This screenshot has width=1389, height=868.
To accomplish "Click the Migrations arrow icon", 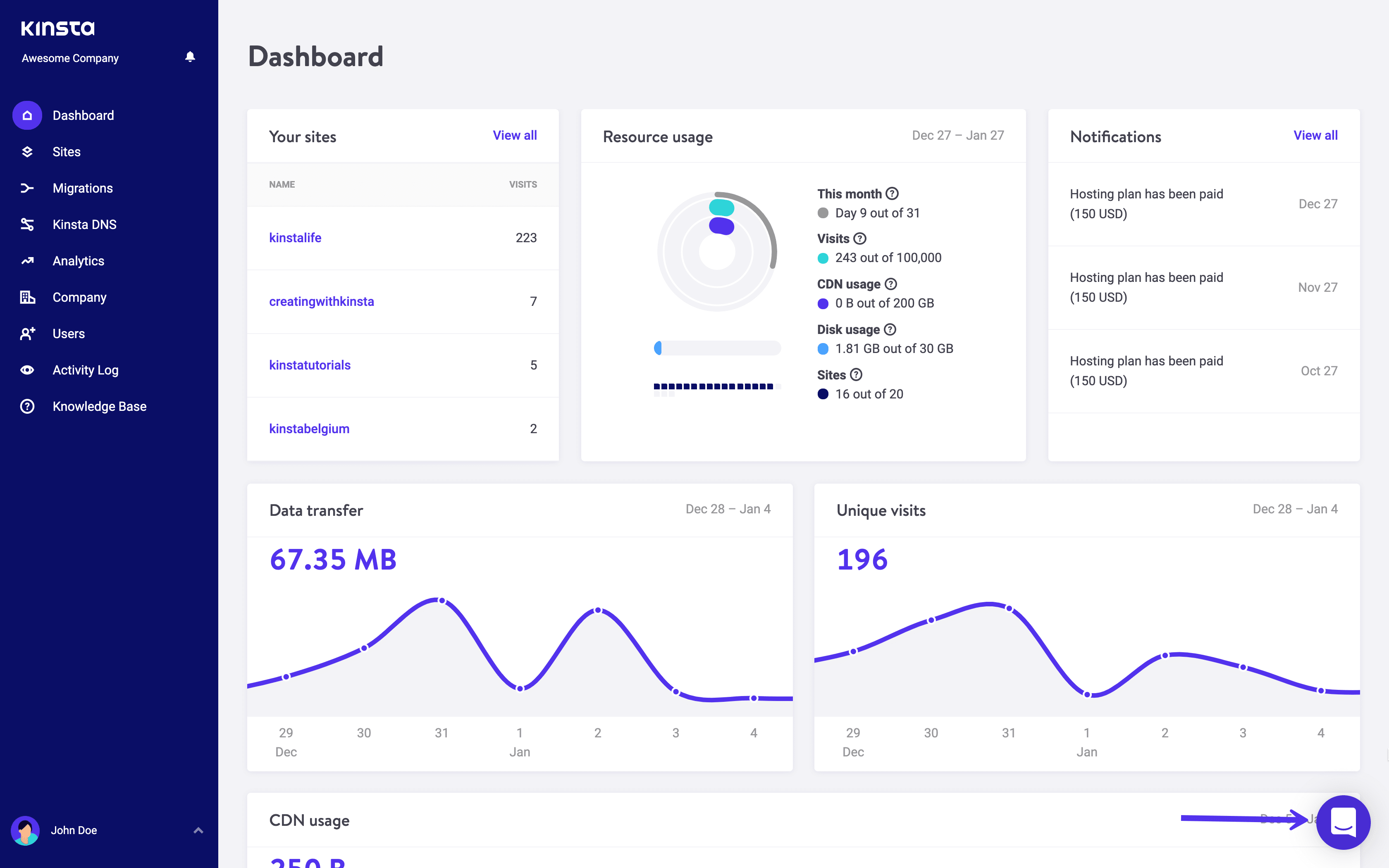I will (27, 188).
